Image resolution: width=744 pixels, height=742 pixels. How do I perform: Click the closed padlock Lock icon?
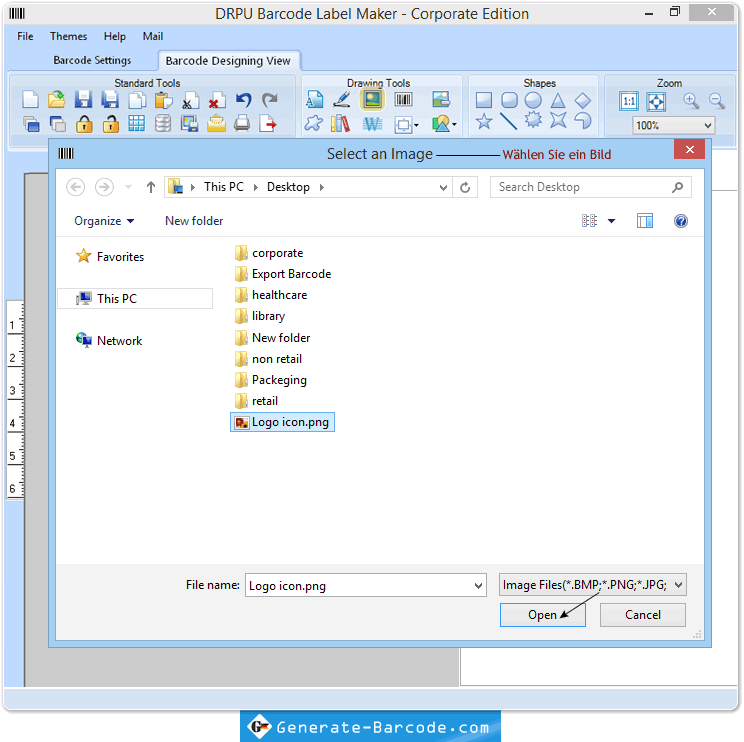[84, 124]
